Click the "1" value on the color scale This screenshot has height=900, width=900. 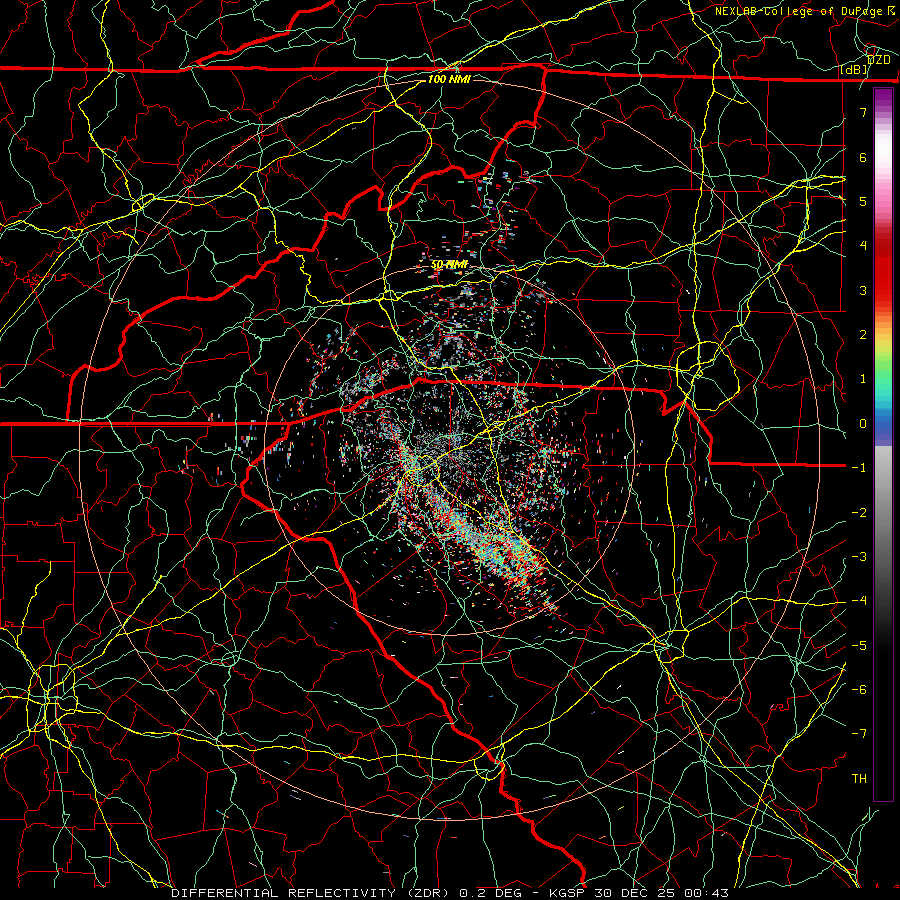[x=863, y=379]
